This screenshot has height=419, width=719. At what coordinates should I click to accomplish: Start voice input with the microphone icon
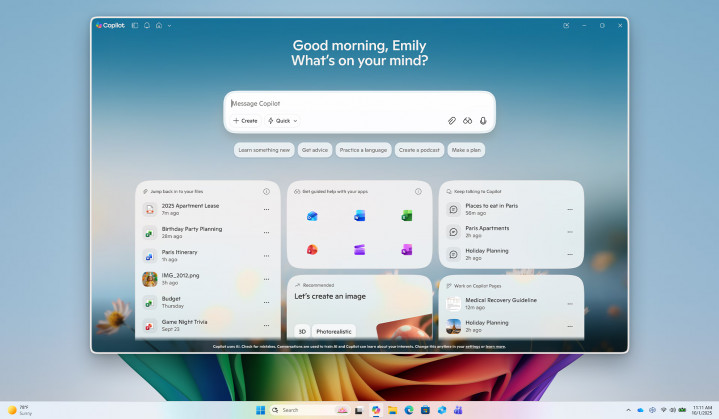[483, 120]
